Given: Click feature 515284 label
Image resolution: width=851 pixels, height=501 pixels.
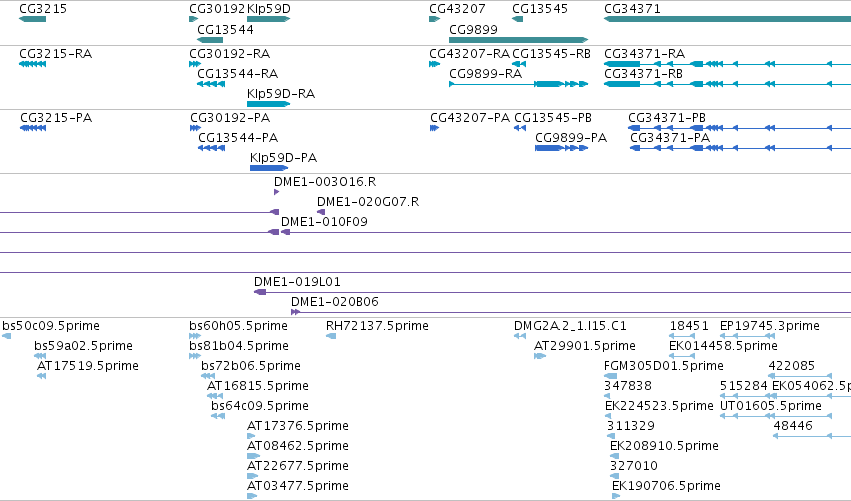Looking at the screenshot, I should tap(744, 386).
